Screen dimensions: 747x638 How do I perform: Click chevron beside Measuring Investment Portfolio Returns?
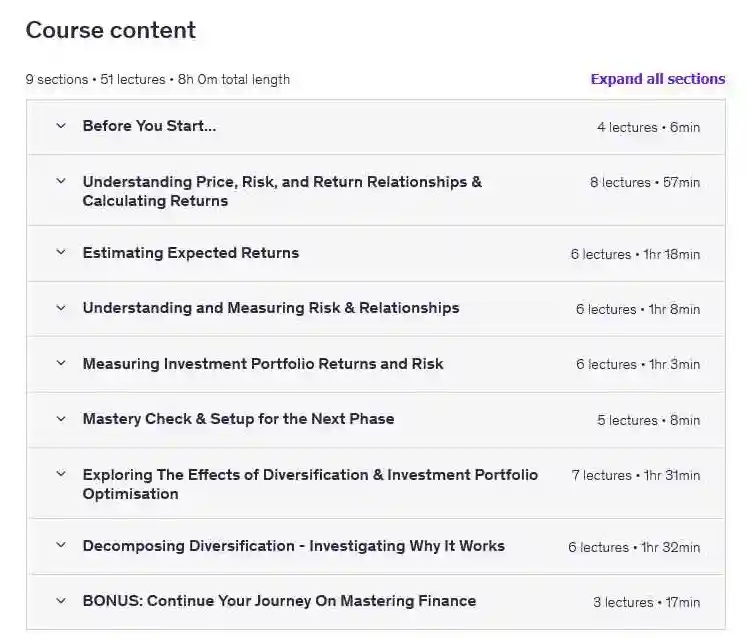[61, 364]
